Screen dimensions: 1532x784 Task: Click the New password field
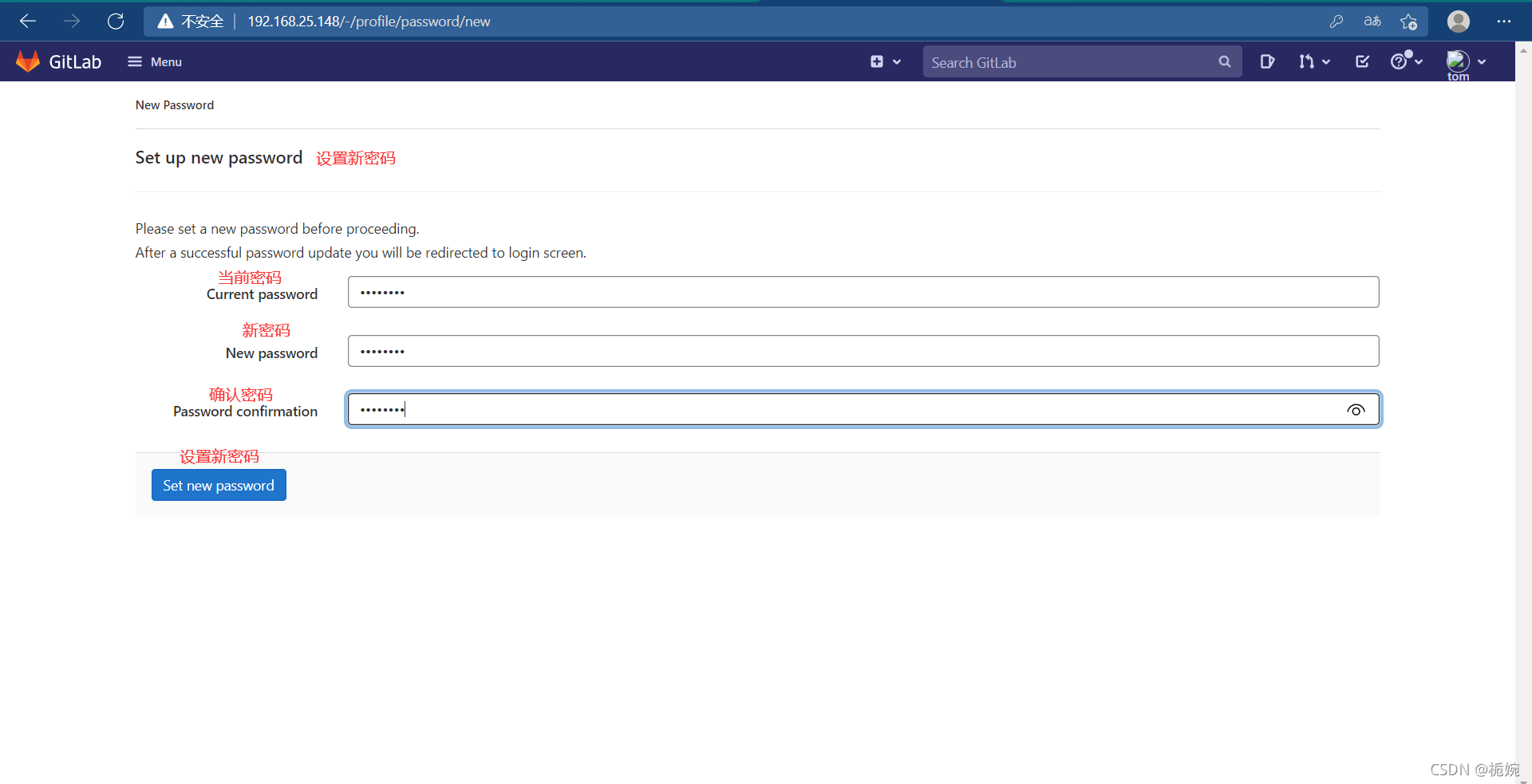tap(863, 351)
